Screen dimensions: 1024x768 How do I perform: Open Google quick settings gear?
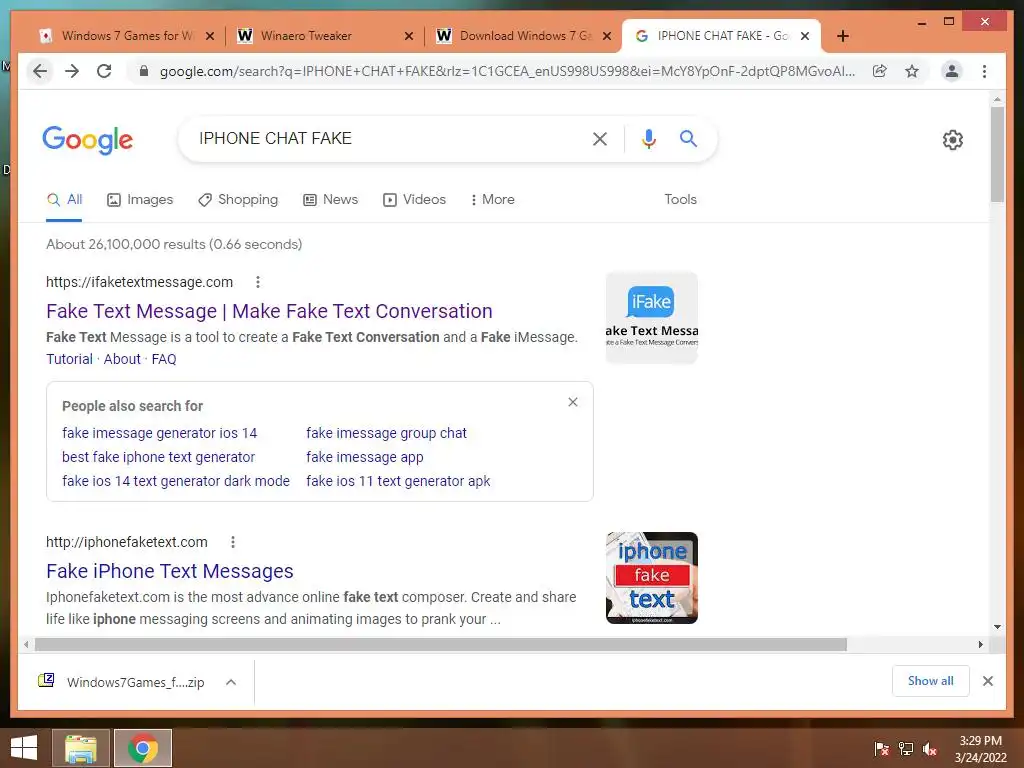[953, 140]
